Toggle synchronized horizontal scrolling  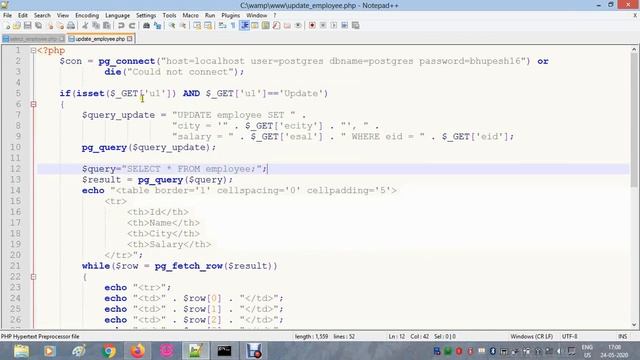pos(208,26)
